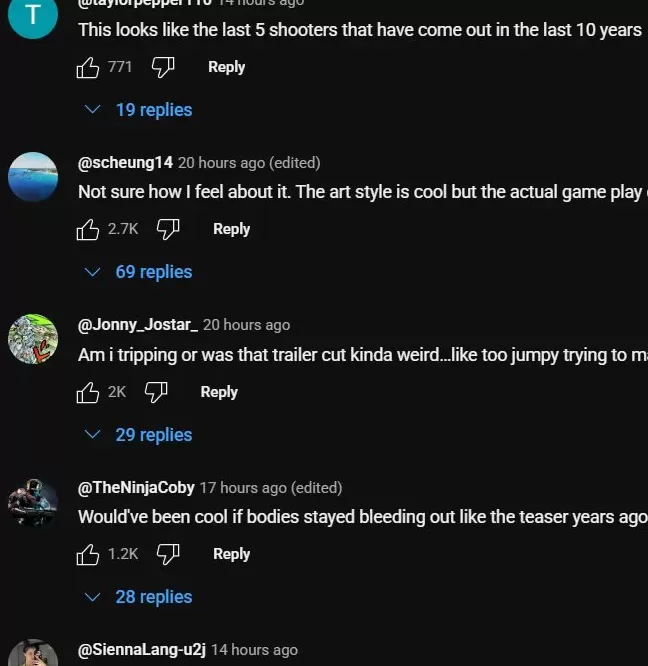The height and width of the screenshot is (666, 648).
Task: Reply to @TheNinjaCoby's comment
Action: point(231,554)
